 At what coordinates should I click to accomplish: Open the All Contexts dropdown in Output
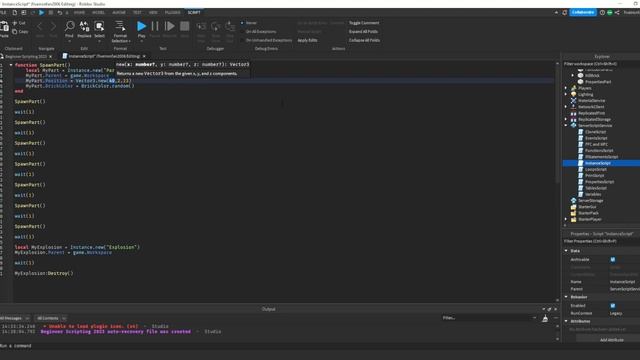click(x=51, y=318)
